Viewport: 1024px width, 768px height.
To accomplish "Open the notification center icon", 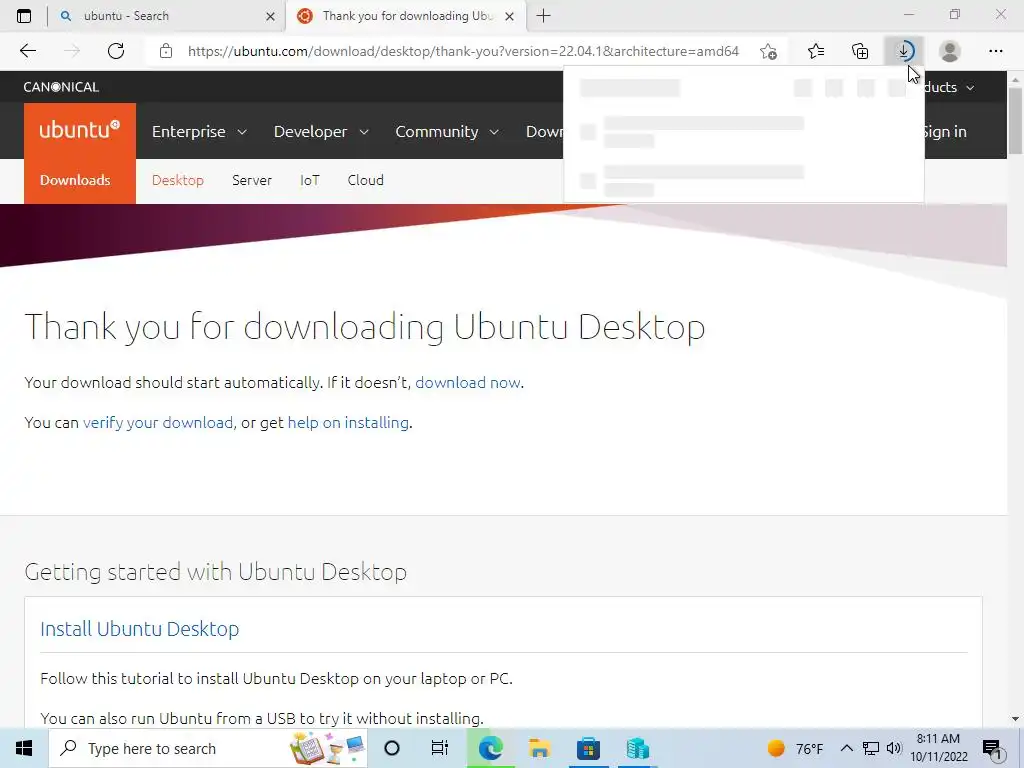I will pos(993,749).
